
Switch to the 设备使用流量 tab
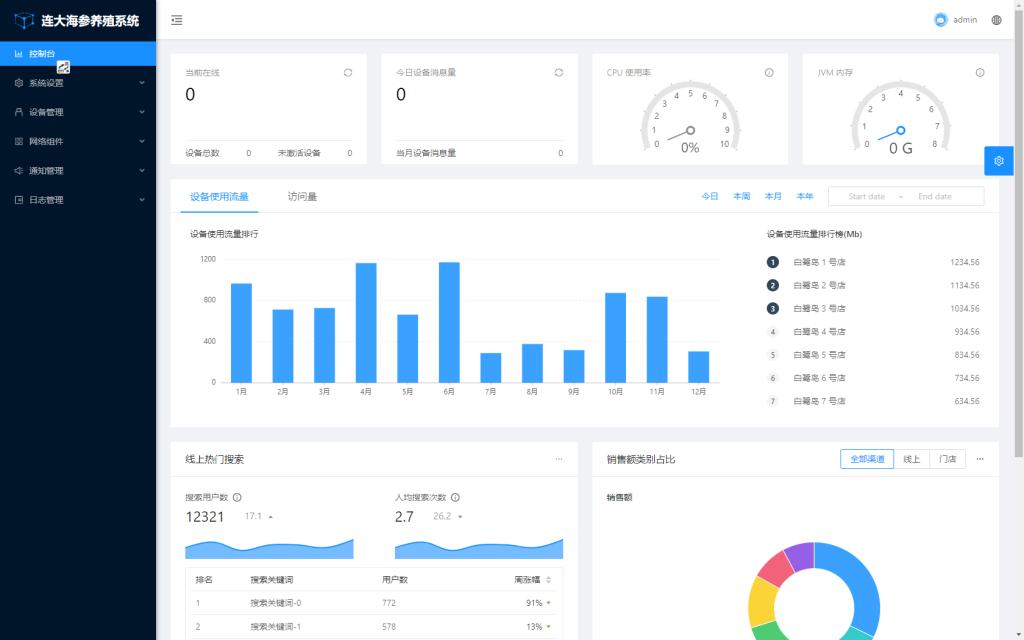[219, 197]
